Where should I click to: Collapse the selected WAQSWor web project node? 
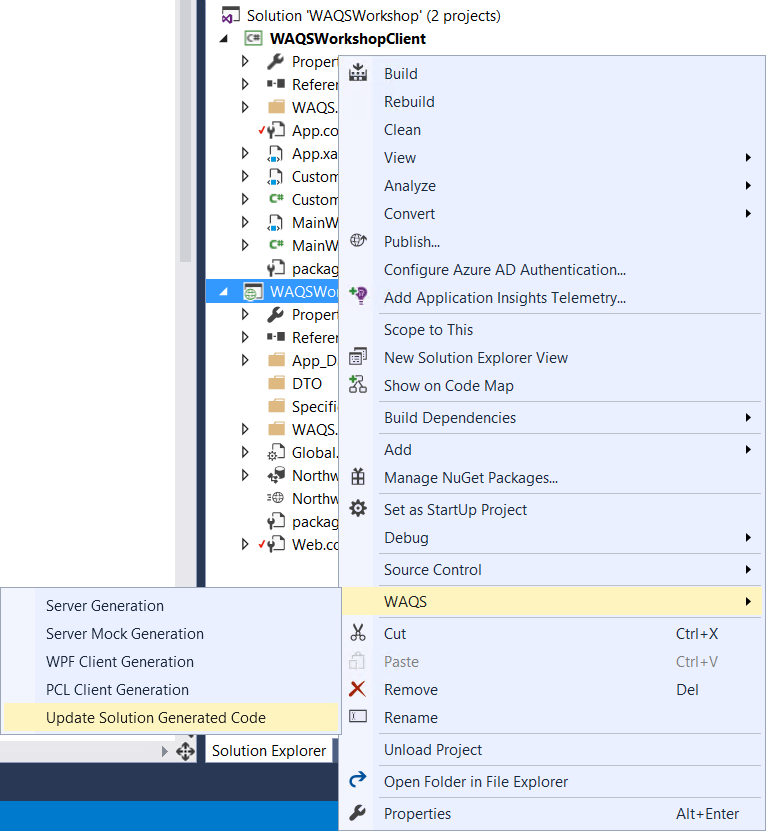pyautogui.click(x=224, y=291)
